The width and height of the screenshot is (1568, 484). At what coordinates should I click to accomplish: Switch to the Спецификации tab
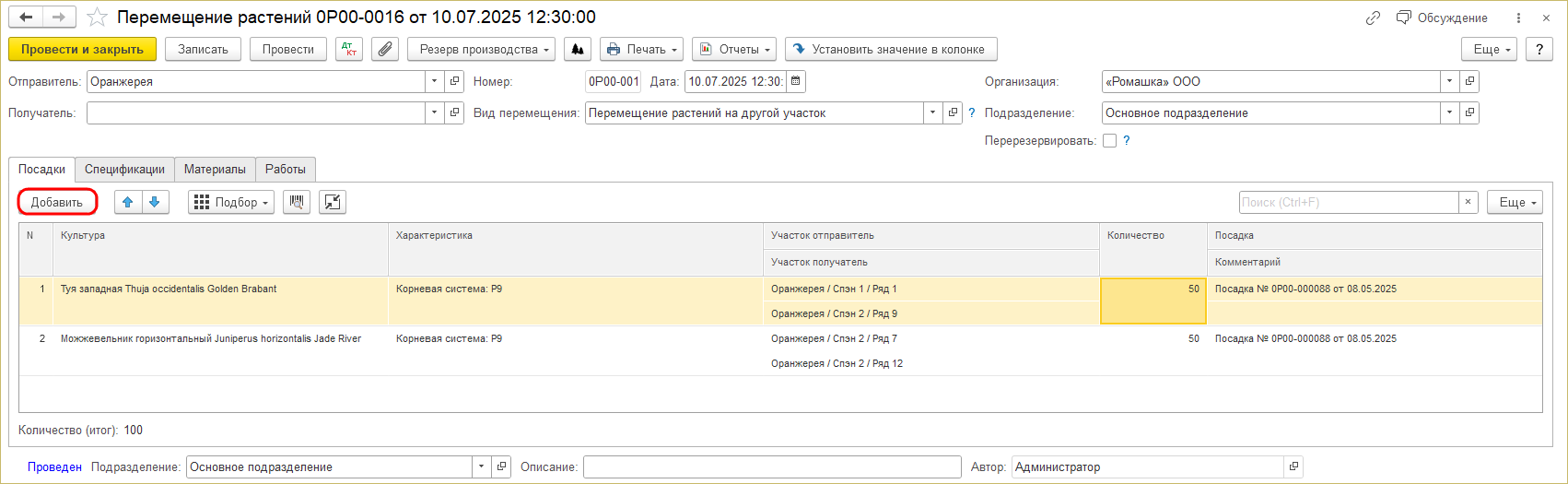point(124,170)
